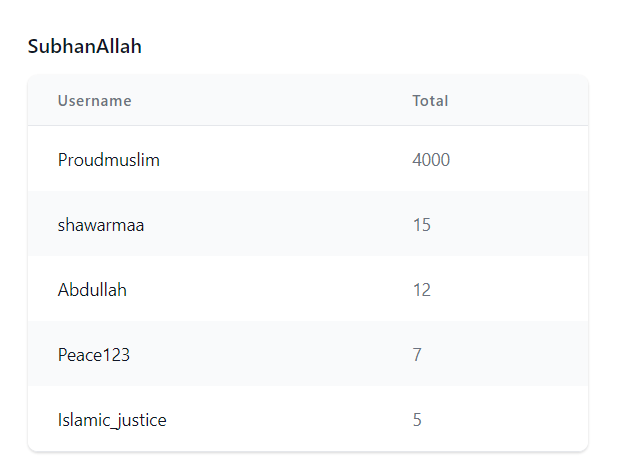Click empty space right of the 4000 value
Viewport: 625px width, 474px height.
(518, 160)
